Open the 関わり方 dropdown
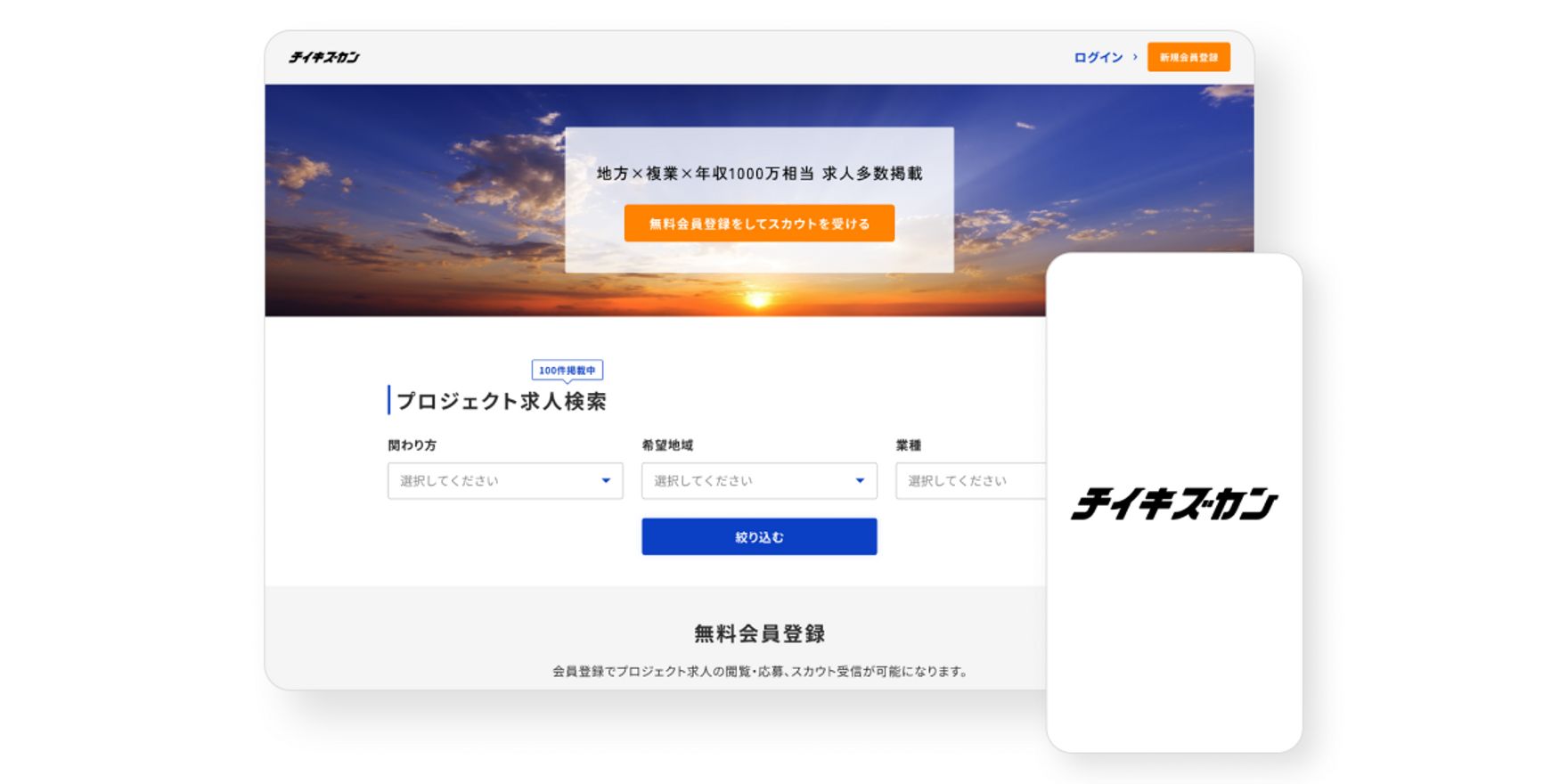The image size is (1568, 784). [x=505, y=481]
